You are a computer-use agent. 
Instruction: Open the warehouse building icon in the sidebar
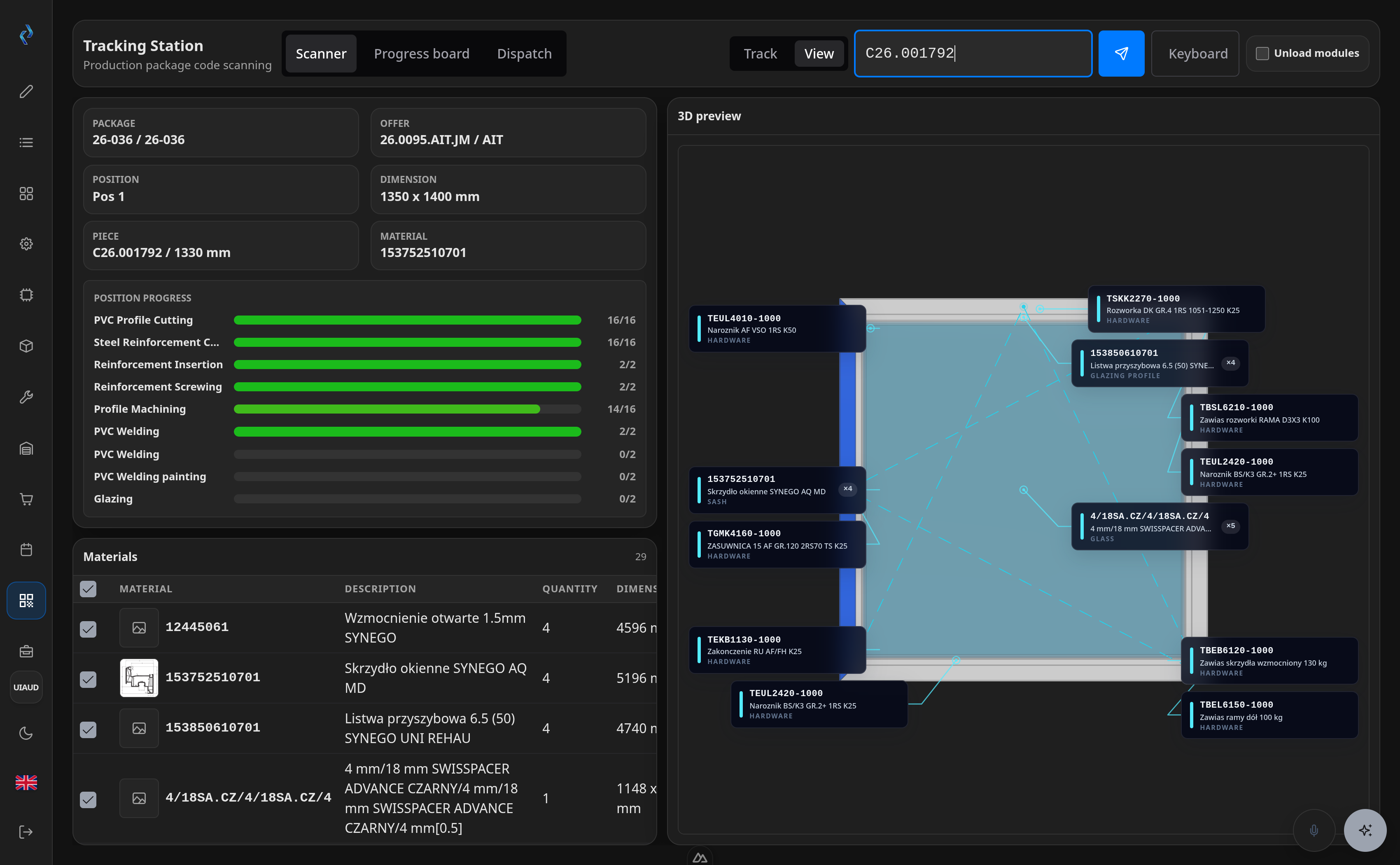[x=26, y=448]
